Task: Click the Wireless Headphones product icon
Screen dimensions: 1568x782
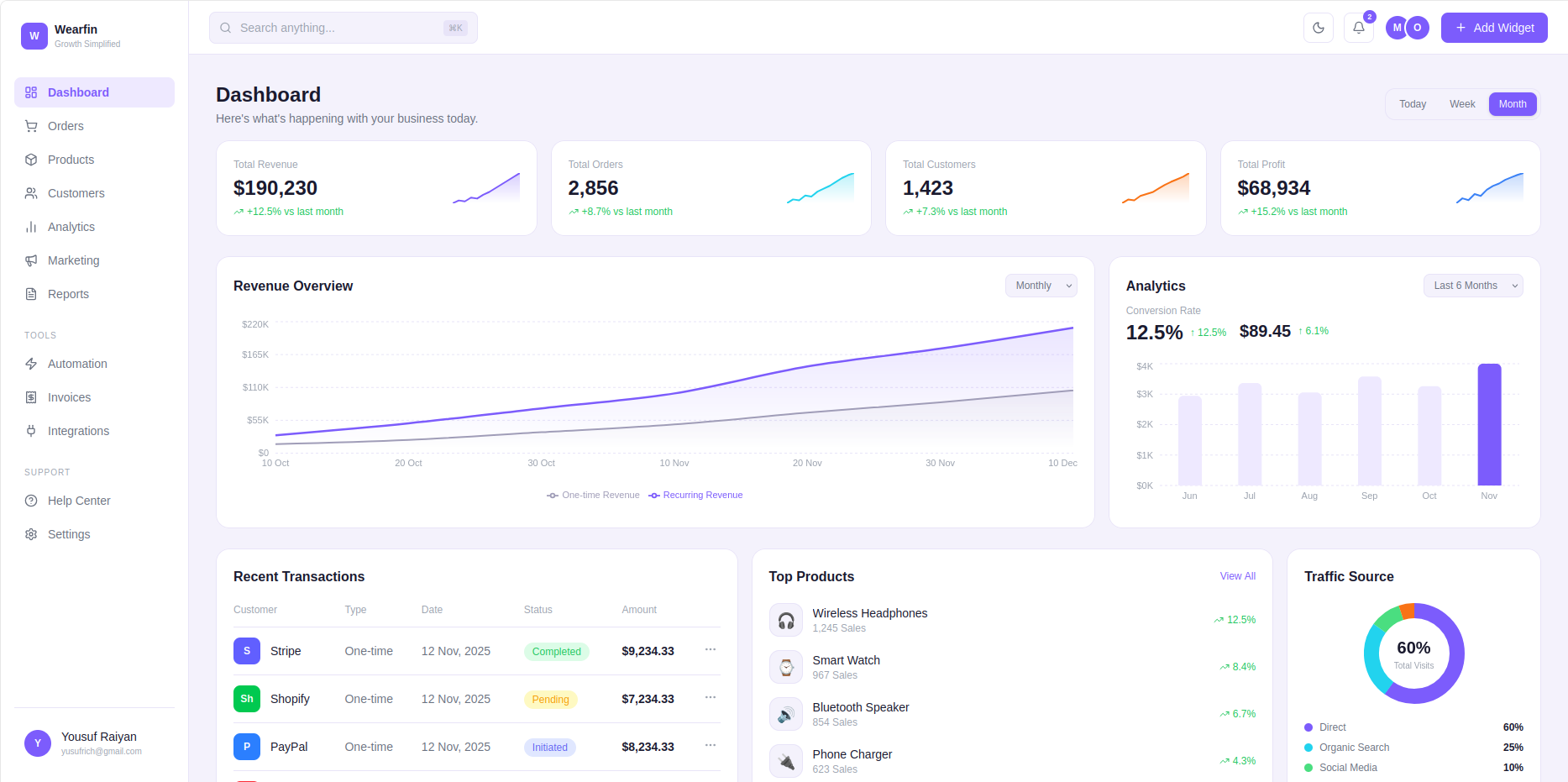Action: point(786,620)
